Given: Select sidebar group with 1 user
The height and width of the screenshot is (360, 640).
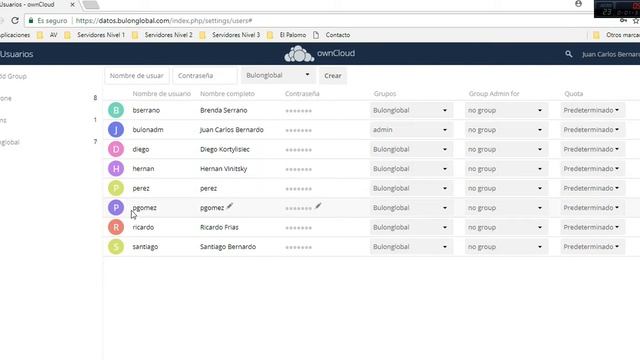Looking at the screenshot, I should [48, 120].
